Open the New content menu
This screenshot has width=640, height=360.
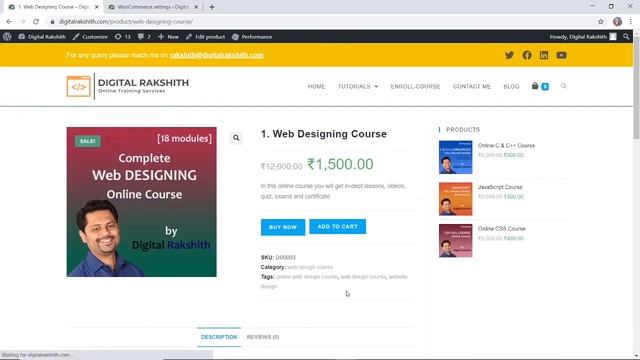(x=168, y=37)
